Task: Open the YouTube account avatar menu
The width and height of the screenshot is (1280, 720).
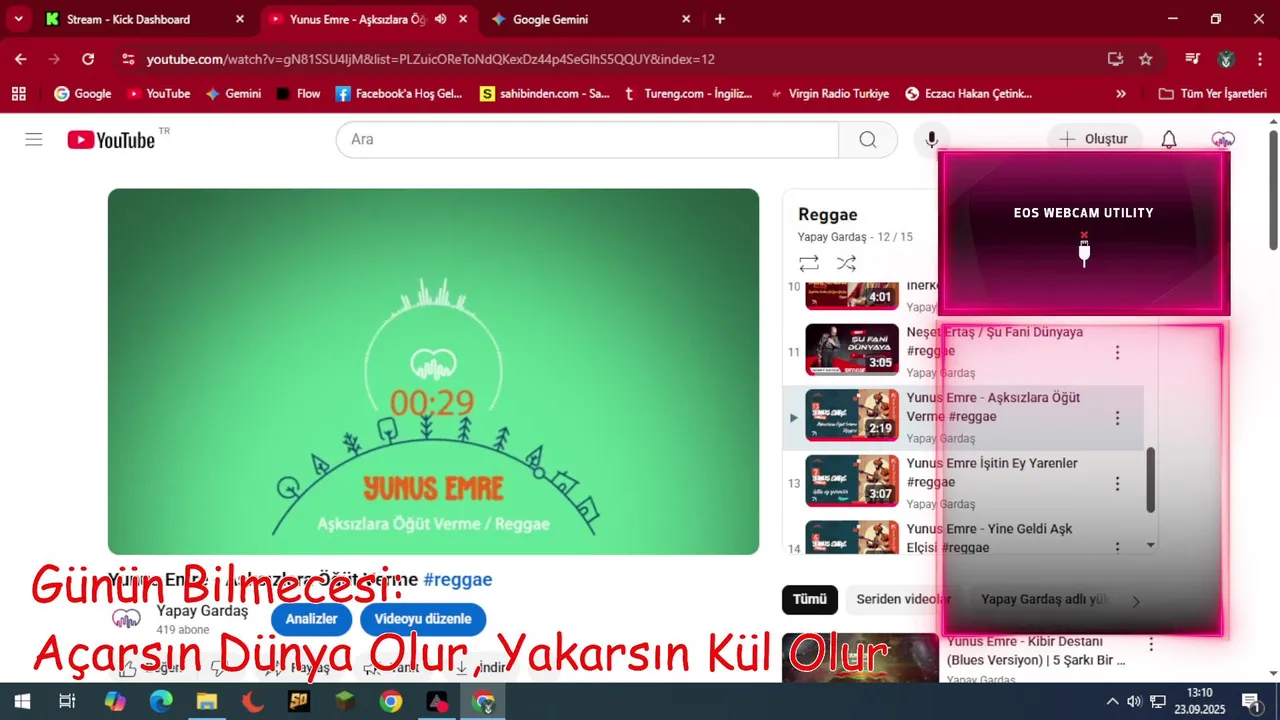Action: pyautogui.click(x=1223, y=139)
